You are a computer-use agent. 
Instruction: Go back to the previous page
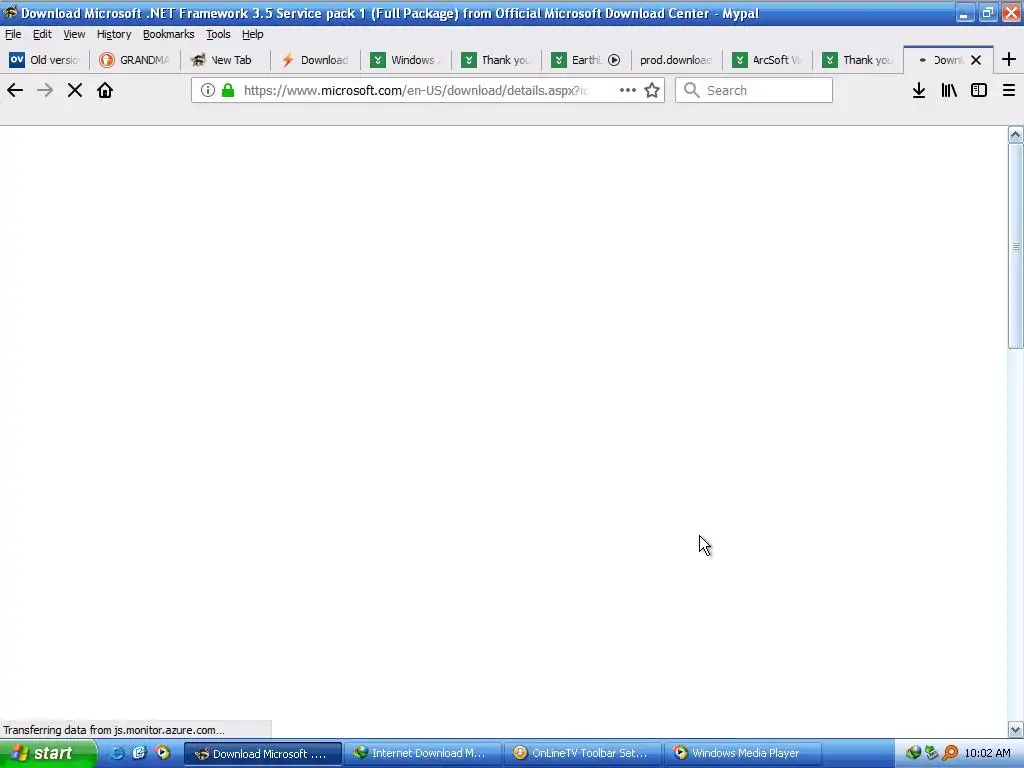pos(15,90)
